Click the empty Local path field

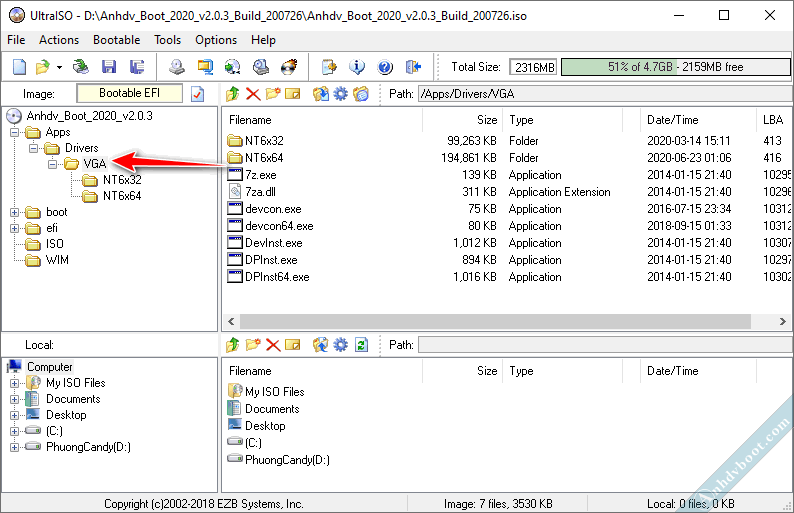tap(605, 345)
